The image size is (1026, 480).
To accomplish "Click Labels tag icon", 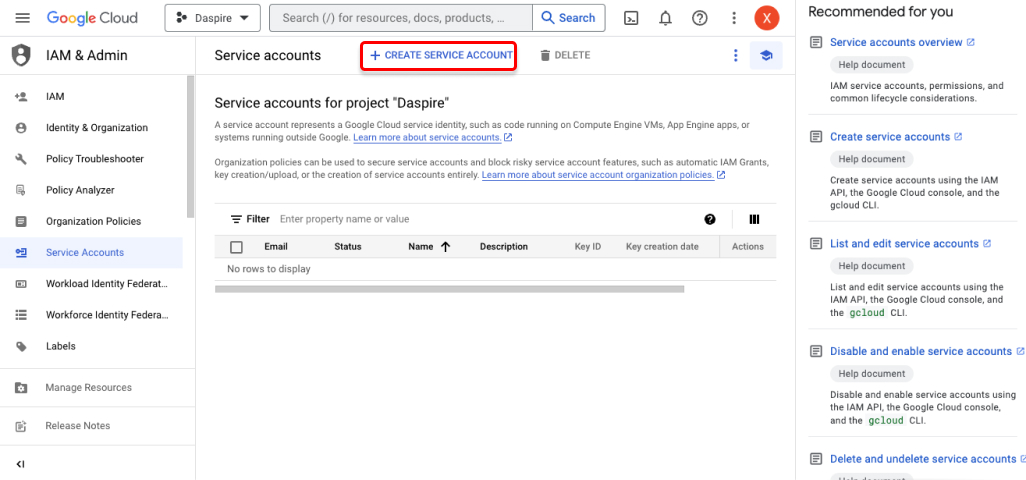I will click(x=21, y=347).
